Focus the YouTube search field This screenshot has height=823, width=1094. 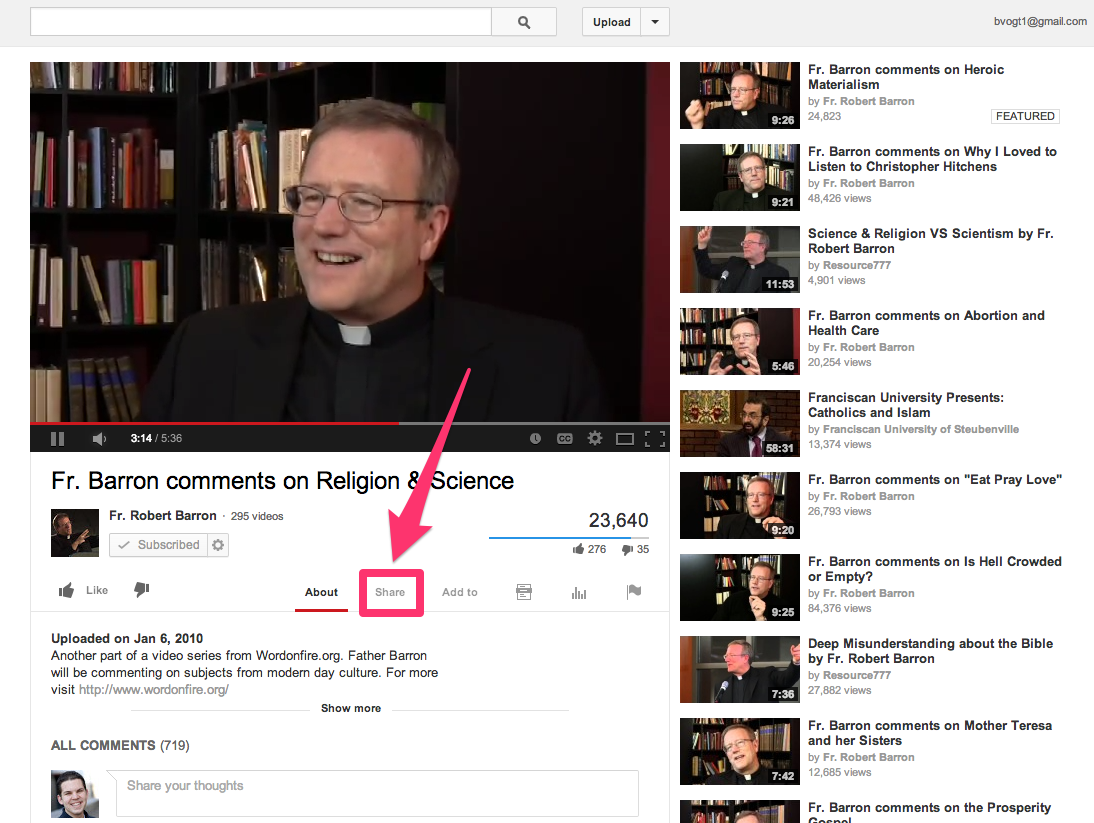pos(261,22)
